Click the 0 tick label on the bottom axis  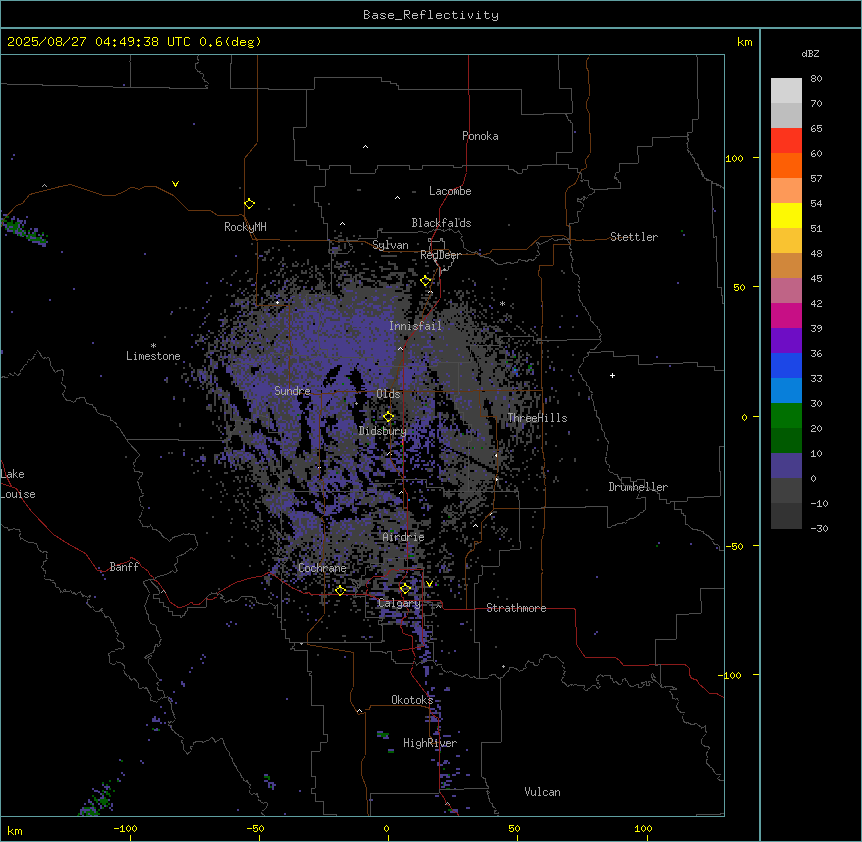coord(386,828)
